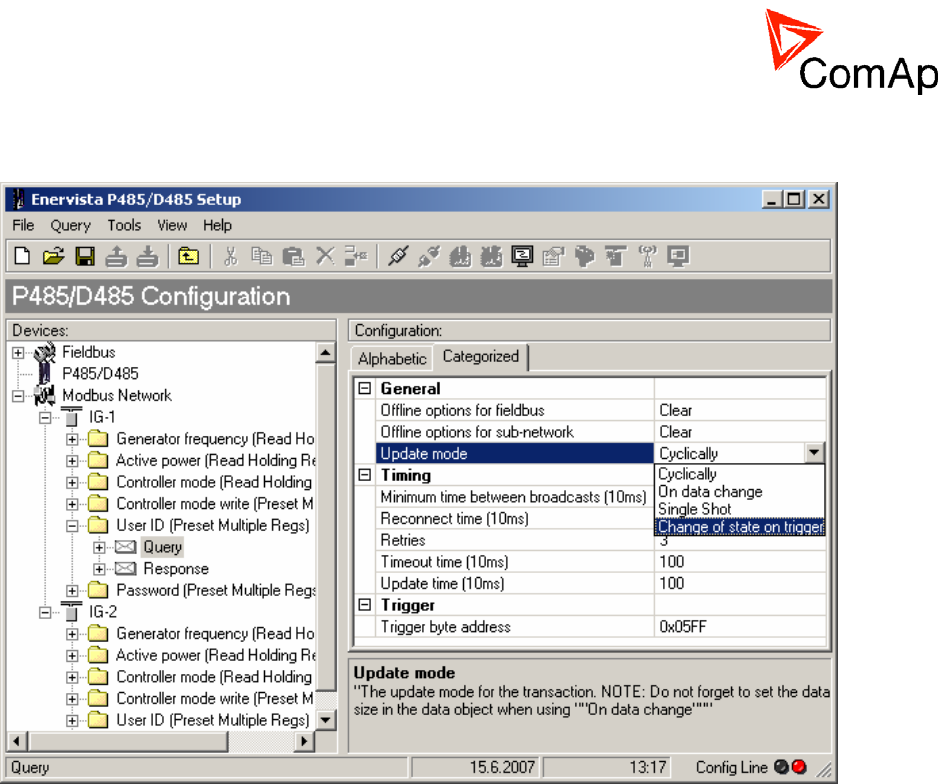938x784 pixels.
Task: Click the Save floppy disk icon
Action: pos(85,256)
